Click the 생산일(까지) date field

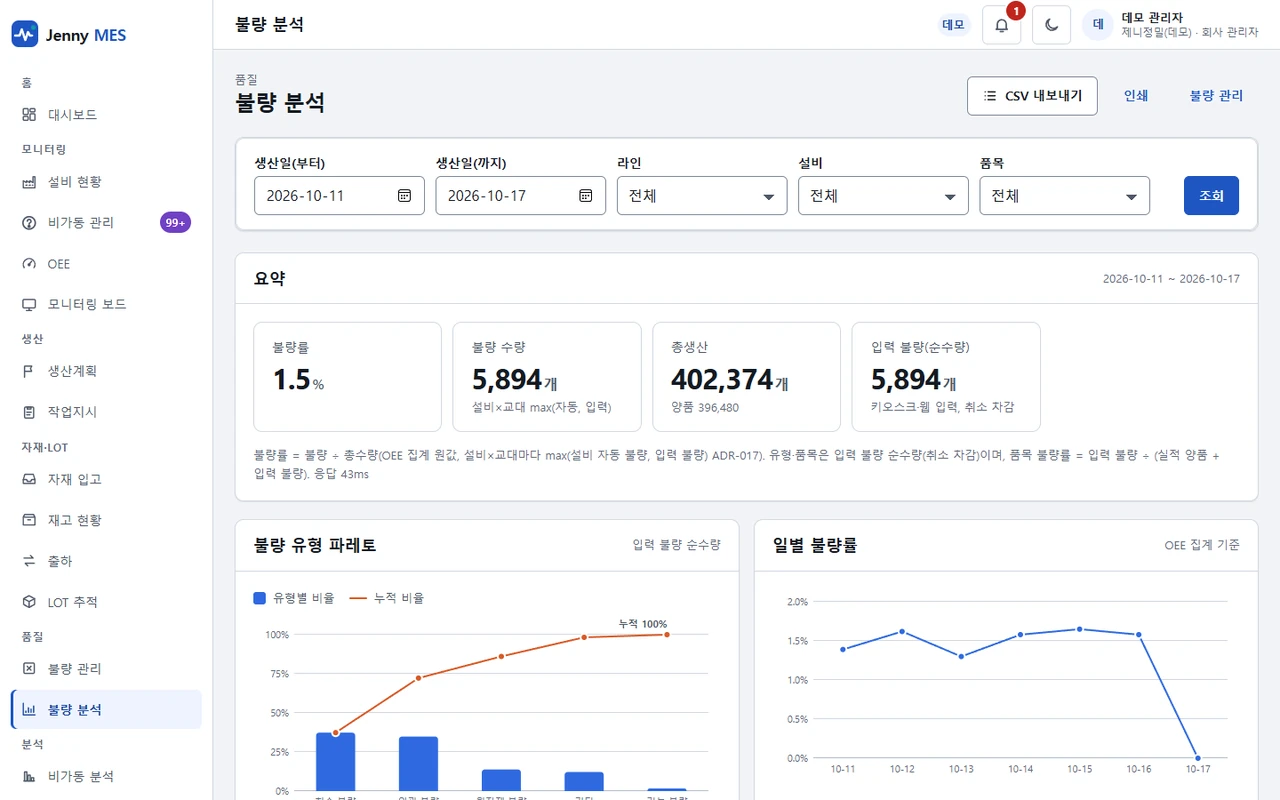coord(521,196)
